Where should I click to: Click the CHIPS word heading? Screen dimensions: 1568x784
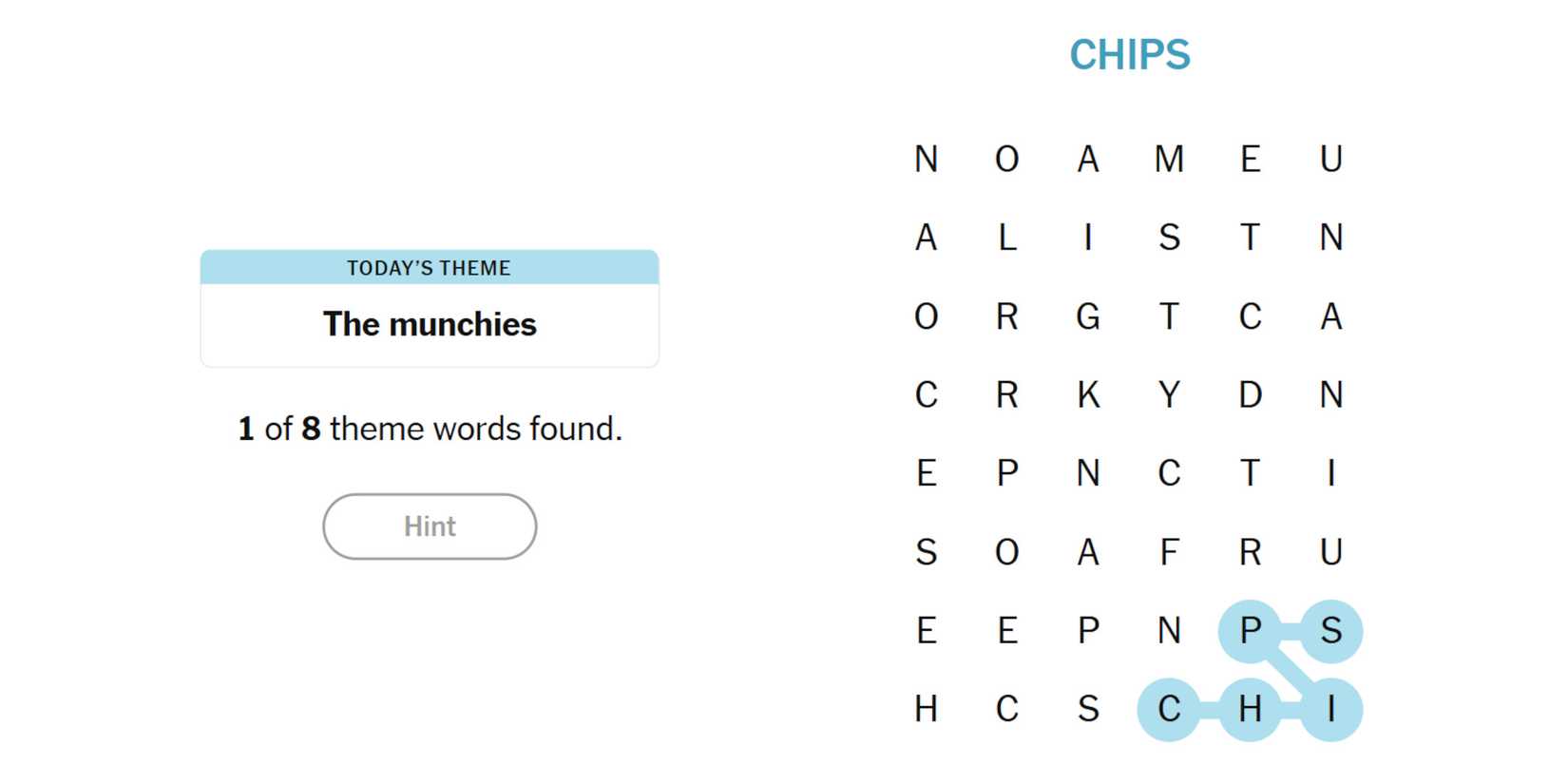1129,55
